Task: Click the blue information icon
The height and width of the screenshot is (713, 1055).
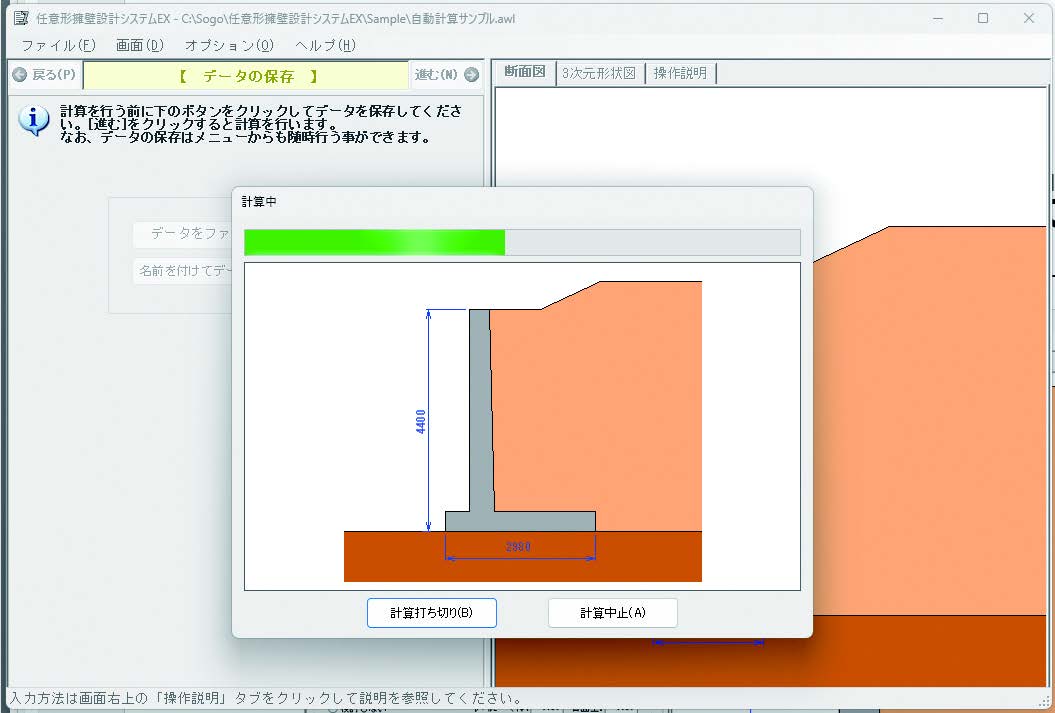Action: click(34, 122)
